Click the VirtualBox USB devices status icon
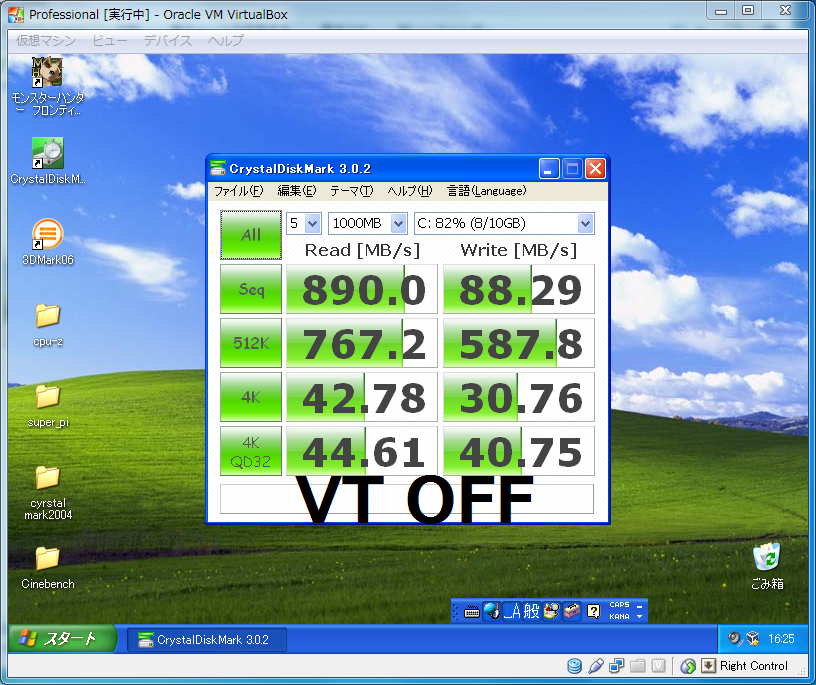Viewport: 816px width, 685px height. (596, 666)
